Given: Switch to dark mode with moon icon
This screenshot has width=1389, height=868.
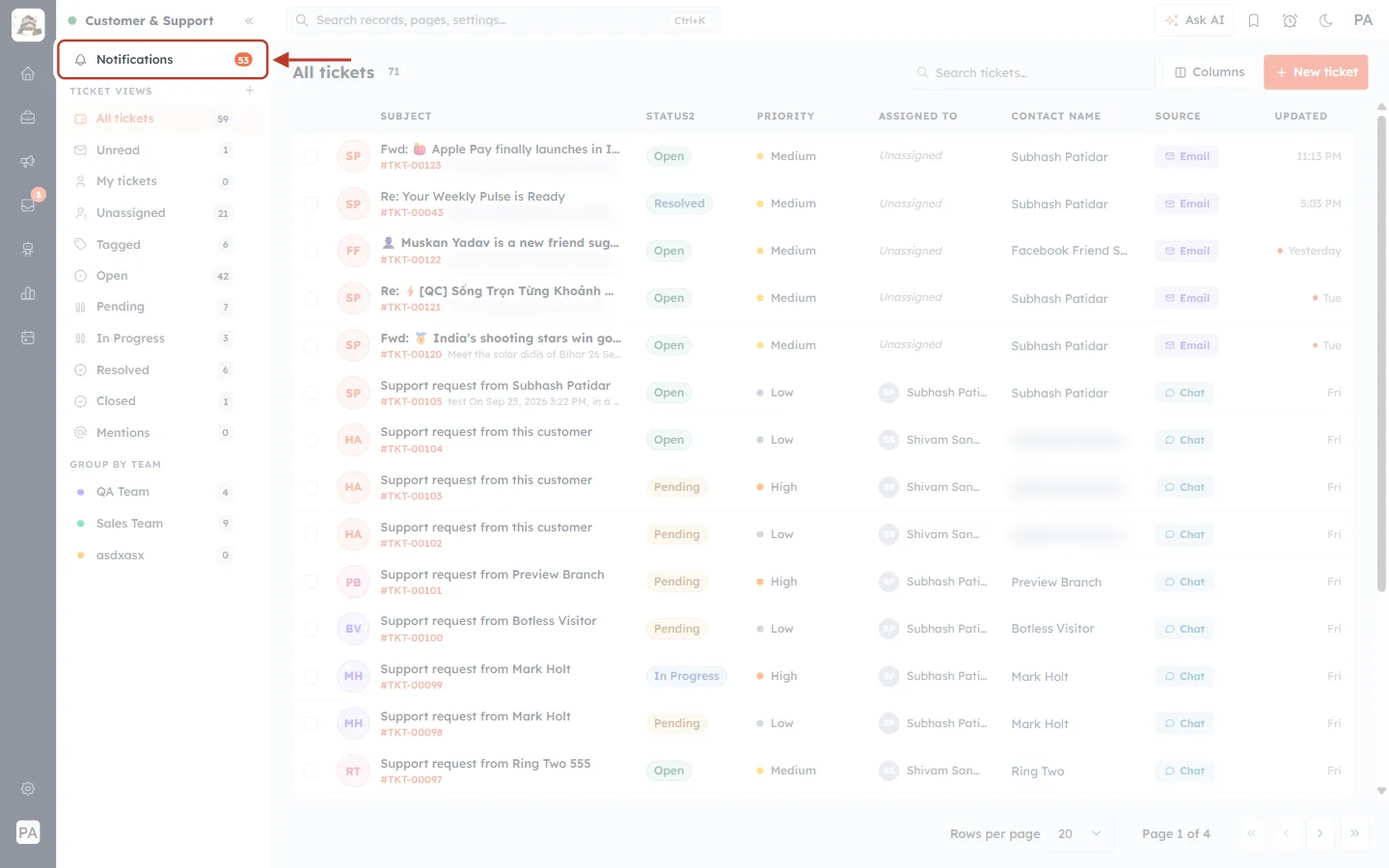Looking at the screenshot, I should (1326, 20).
